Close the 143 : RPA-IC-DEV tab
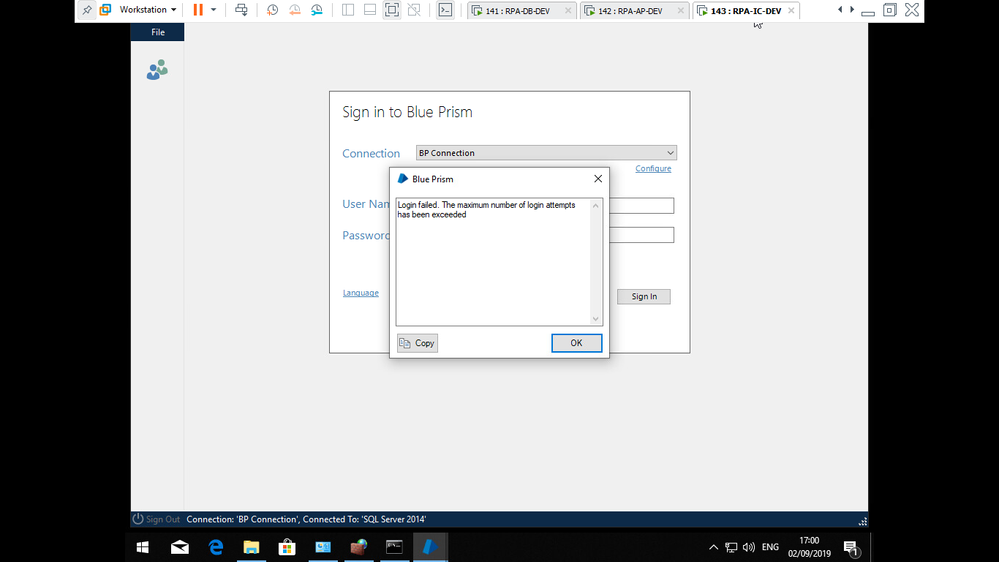The height and width of the screenshot is (562, 999). (x=791, y=11)
